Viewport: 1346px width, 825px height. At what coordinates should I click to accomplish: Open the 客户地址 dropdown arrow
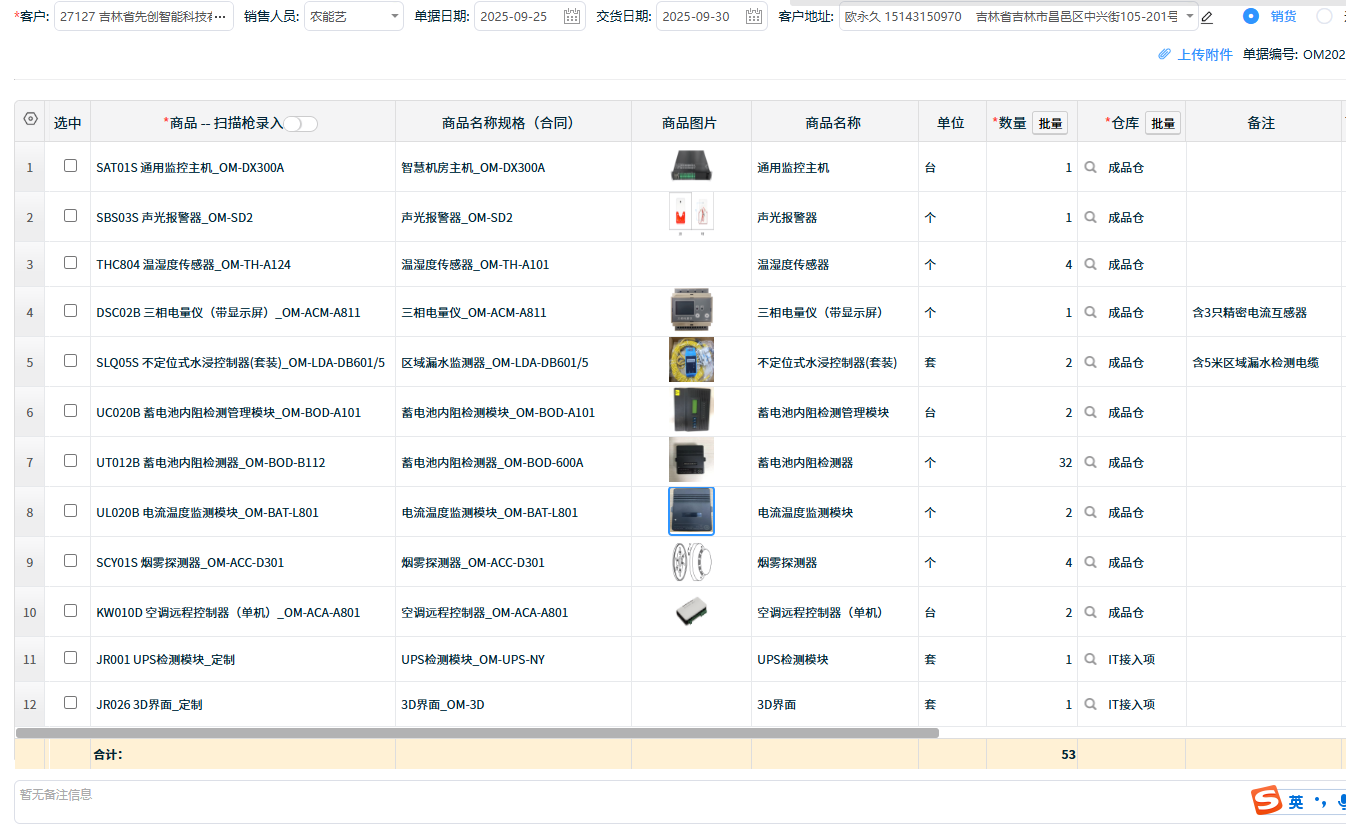[x=1188, y=17]
